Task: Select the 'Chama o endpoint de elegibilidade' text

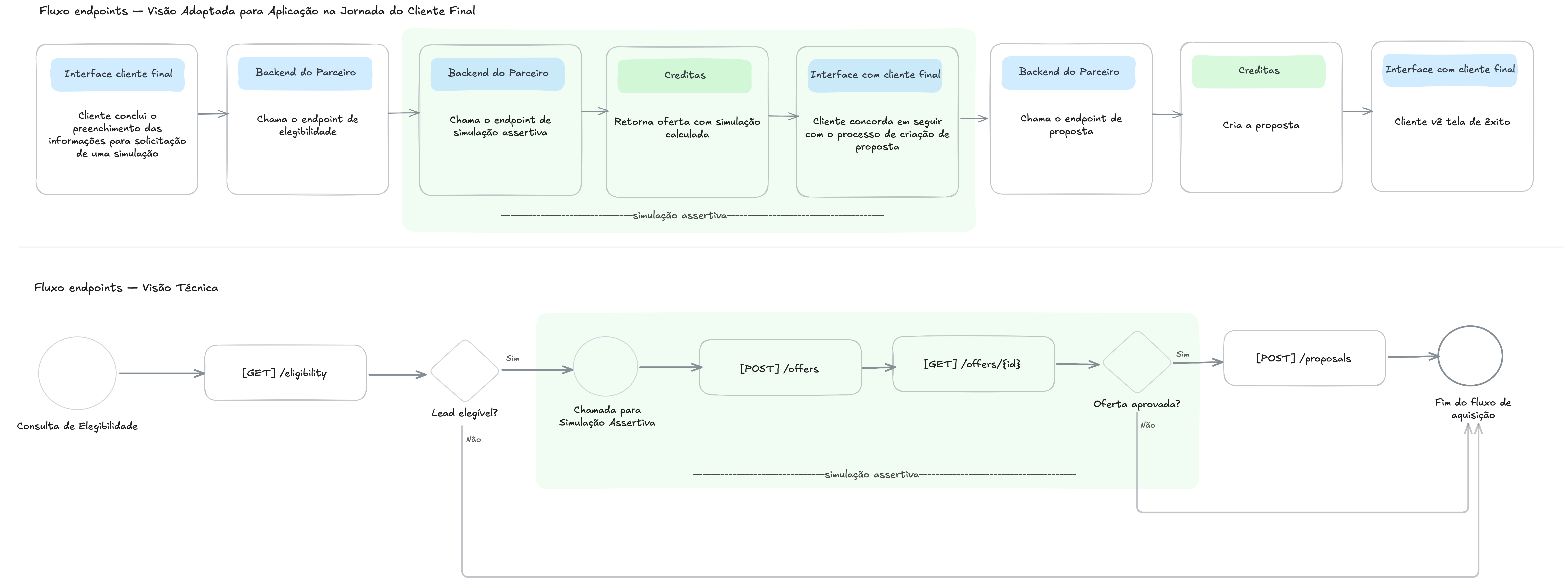Action: tap(307, 125)
